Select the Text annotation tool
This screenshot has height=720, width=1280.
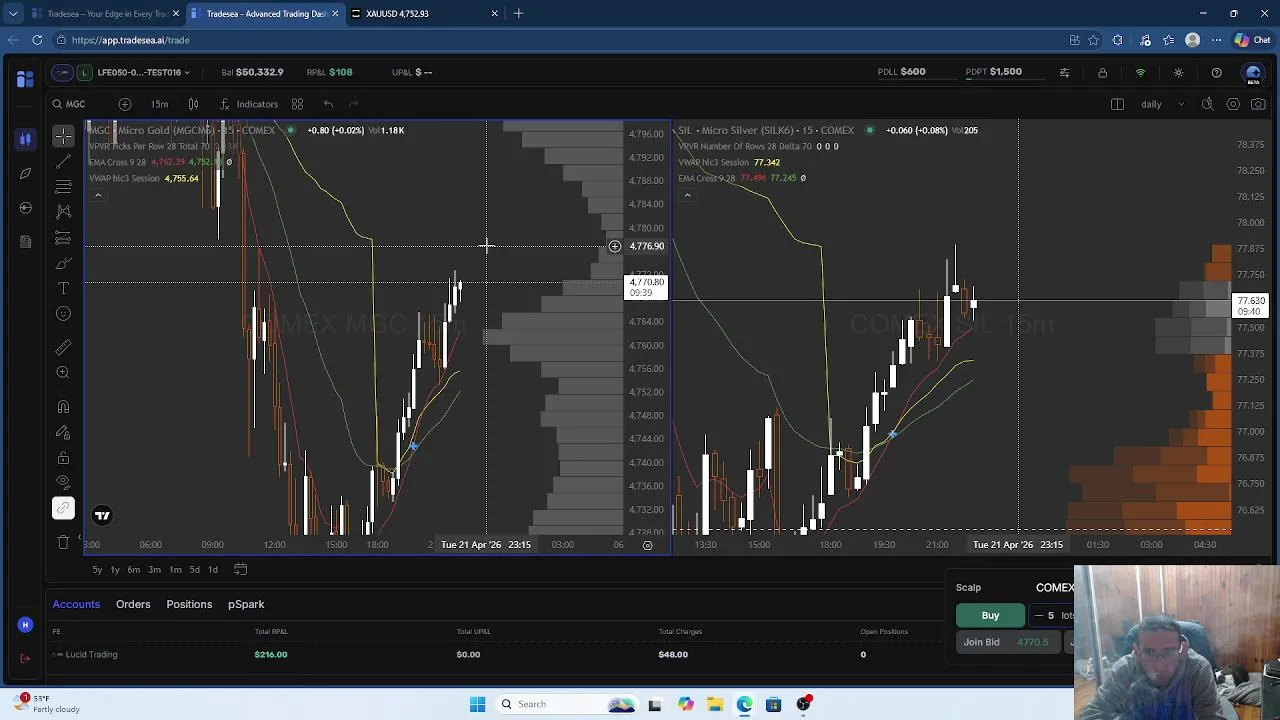63,288
